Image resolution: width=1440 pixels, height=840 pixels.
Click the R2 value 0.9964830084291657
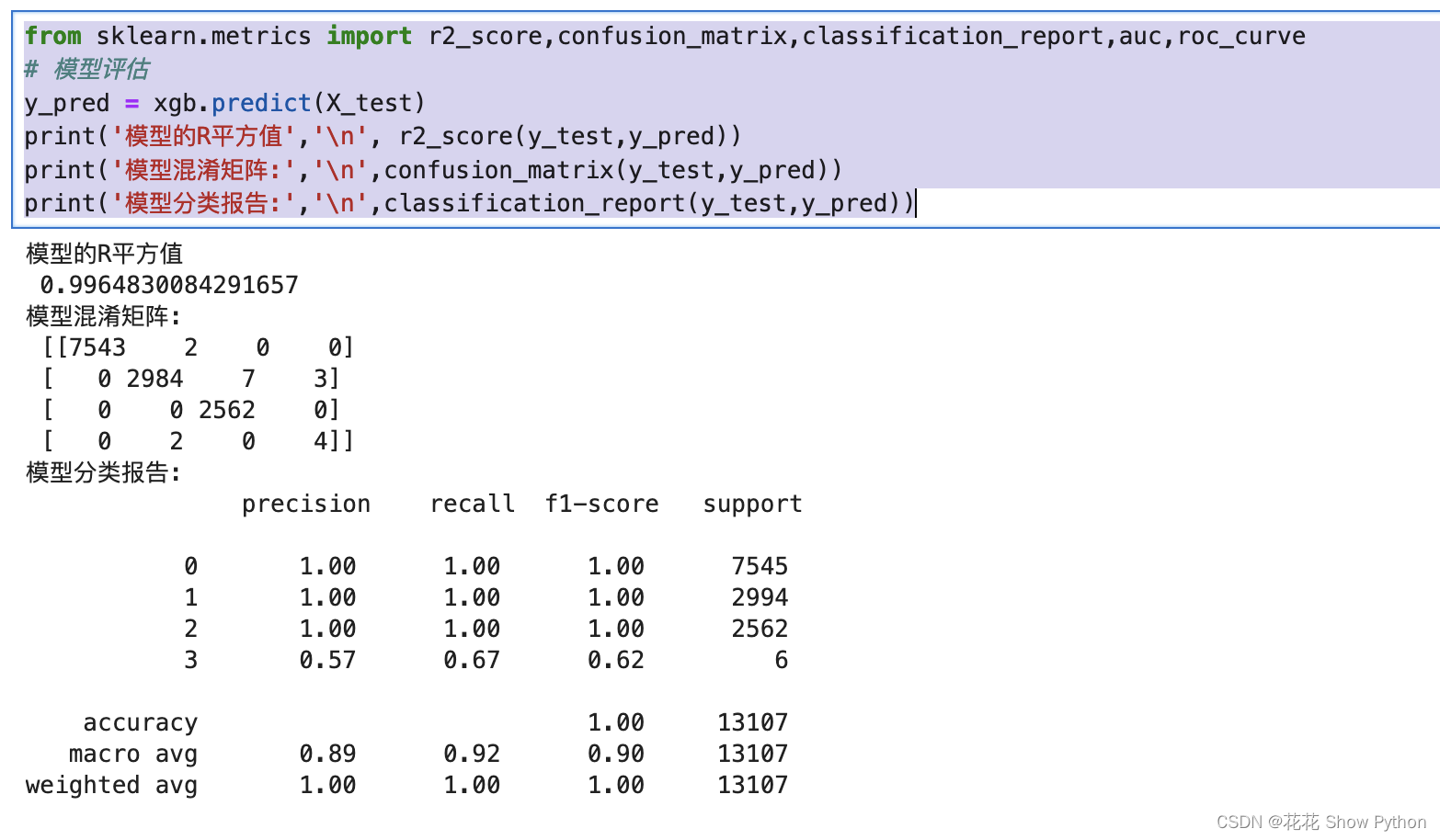click(169, 285)
